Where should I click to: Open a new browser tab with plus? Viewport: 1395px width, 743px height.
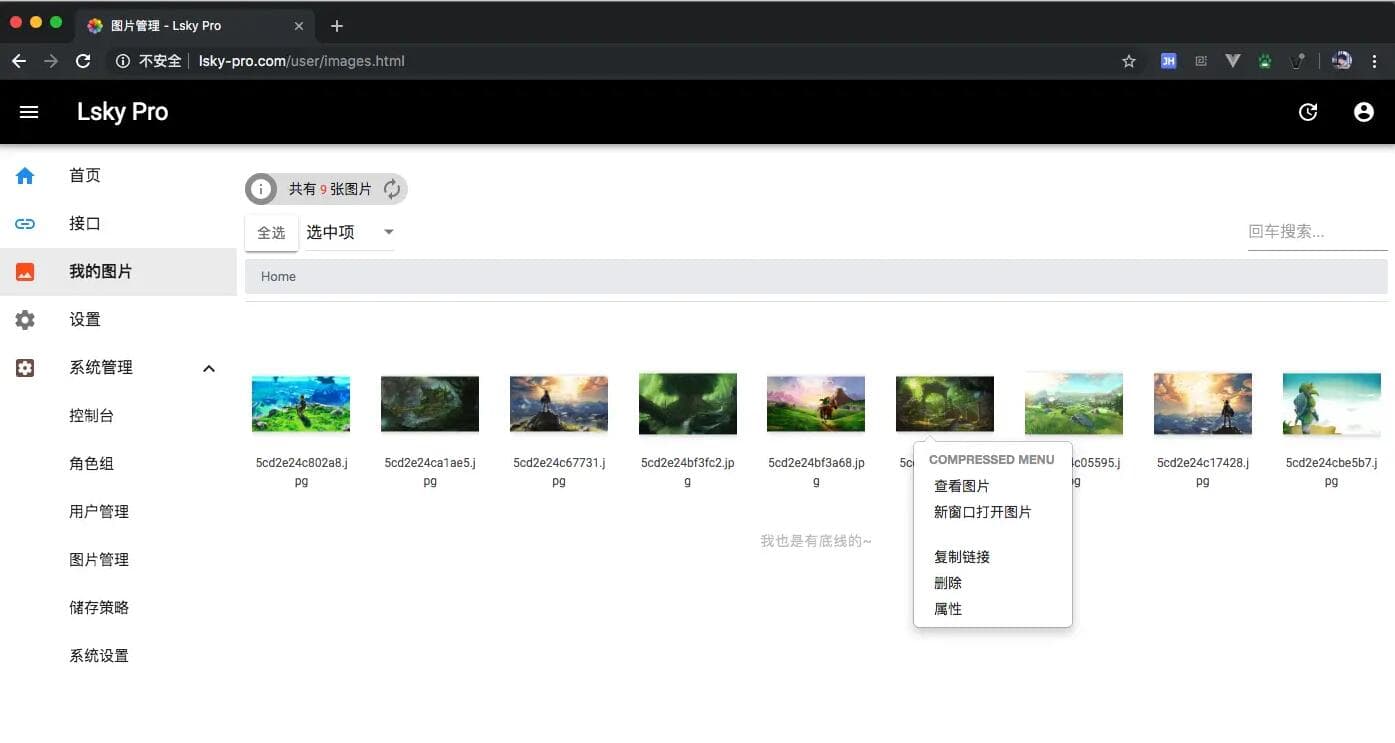[337, 26]
